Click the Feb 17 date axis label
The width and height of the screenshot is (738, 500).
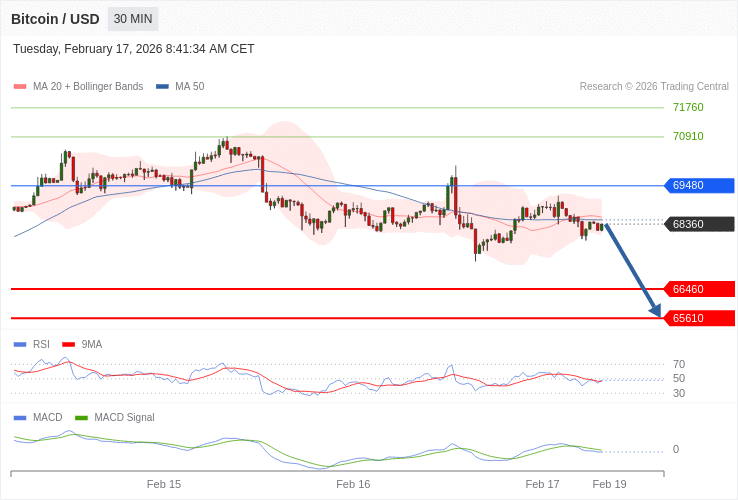click(542, 484)
